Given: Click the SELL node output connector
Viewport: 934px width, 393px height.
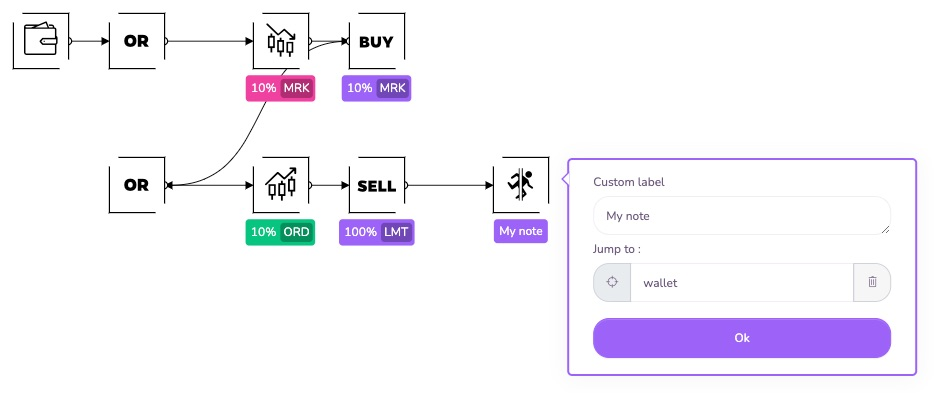Looking at the screenshot, I should click(406, 185).
